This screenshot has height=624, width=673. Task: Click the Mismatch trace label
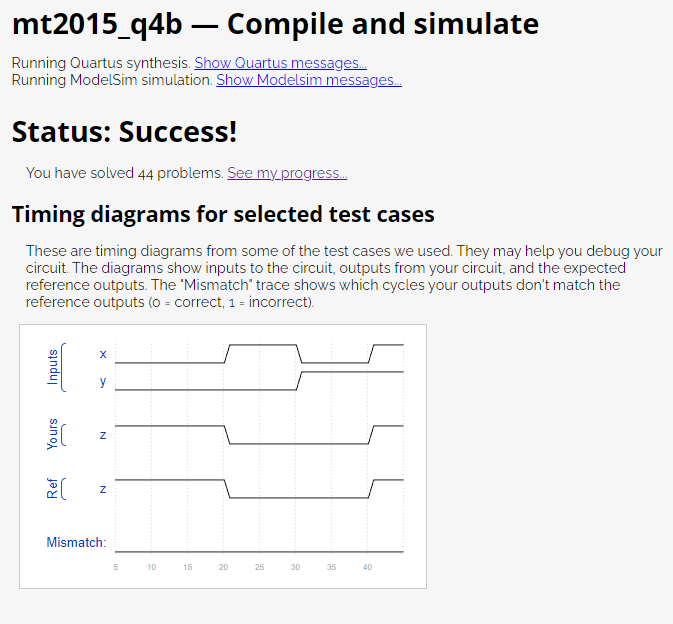pyautogui.click(x=76, y=542)
